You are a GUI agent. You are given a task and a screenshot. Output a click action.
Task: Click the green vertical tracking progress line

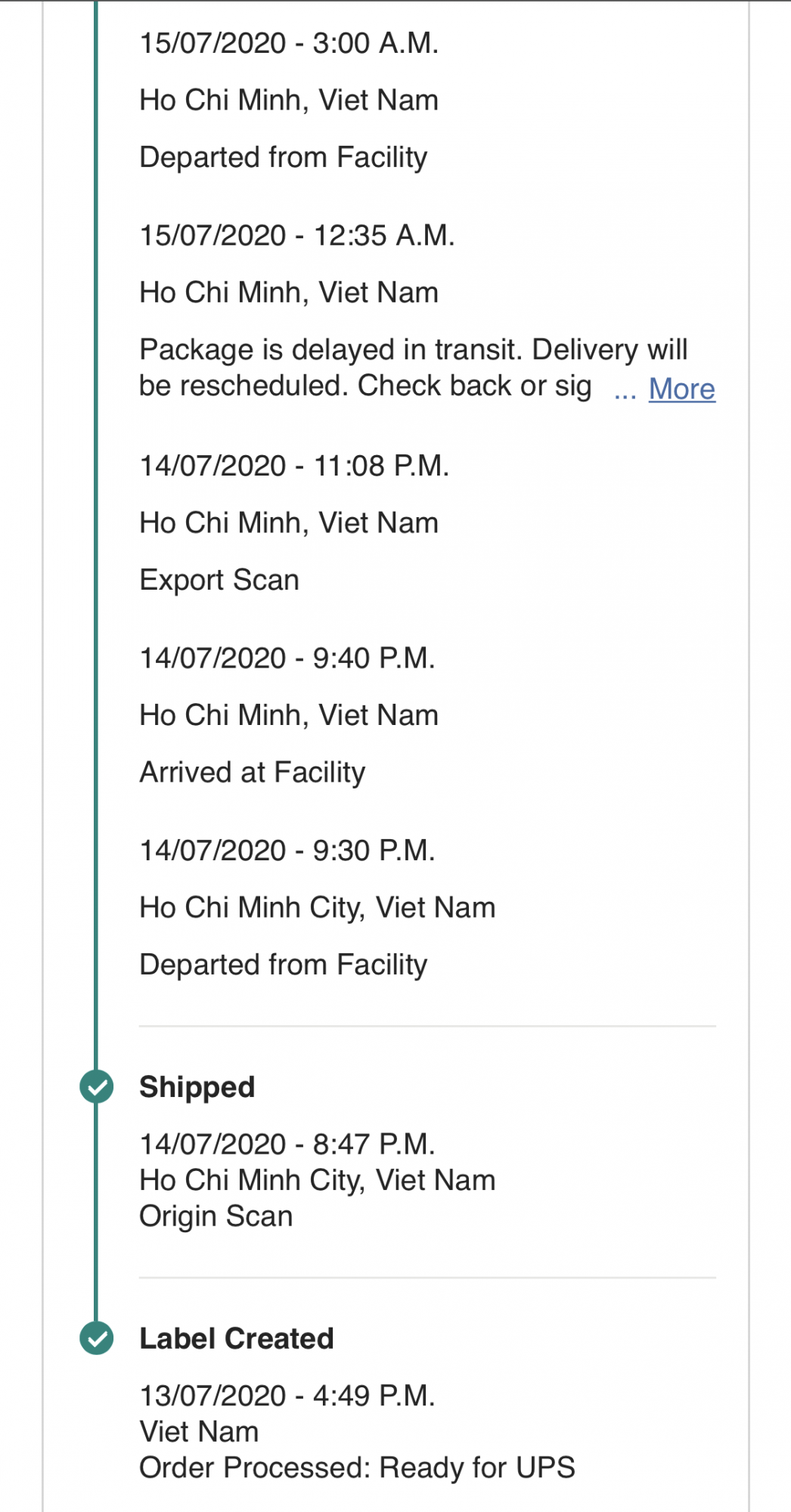pyautogui.click(x=96, y=529)
